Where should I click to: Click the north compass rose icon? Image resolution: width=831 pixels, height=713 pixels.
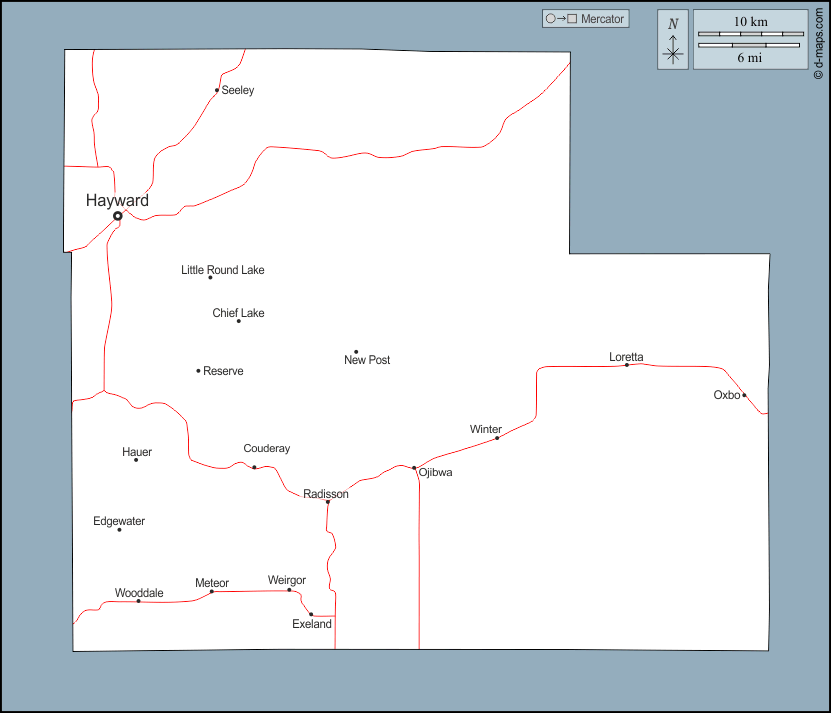(673, 41)
